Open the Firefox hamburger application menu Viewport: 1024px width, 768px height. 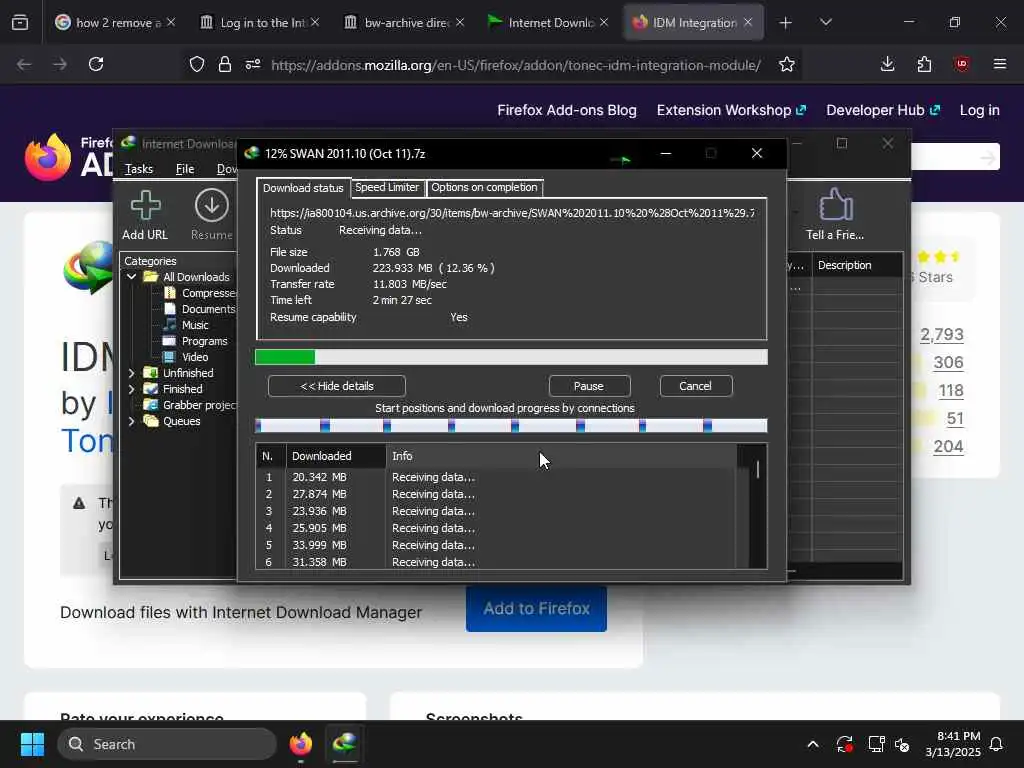pos(1000,64)
